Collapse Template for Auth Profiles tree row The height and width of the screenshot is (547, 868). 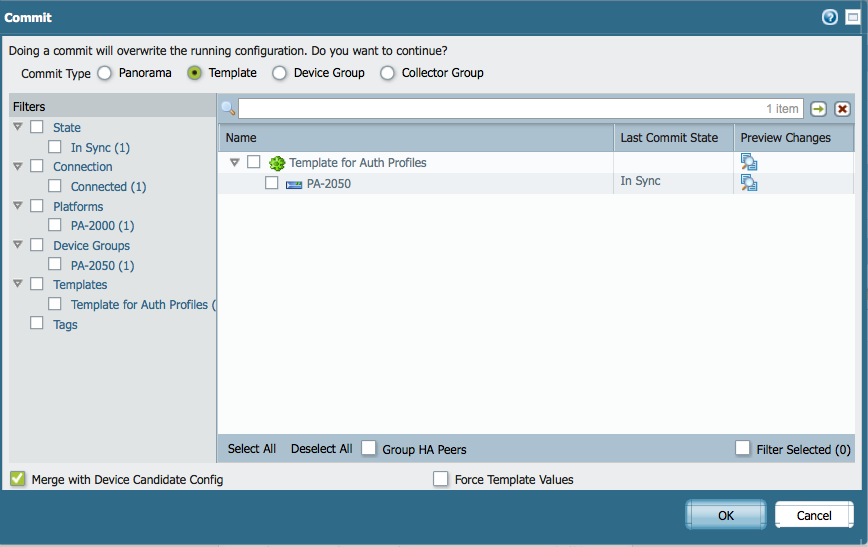pos(235,162)
